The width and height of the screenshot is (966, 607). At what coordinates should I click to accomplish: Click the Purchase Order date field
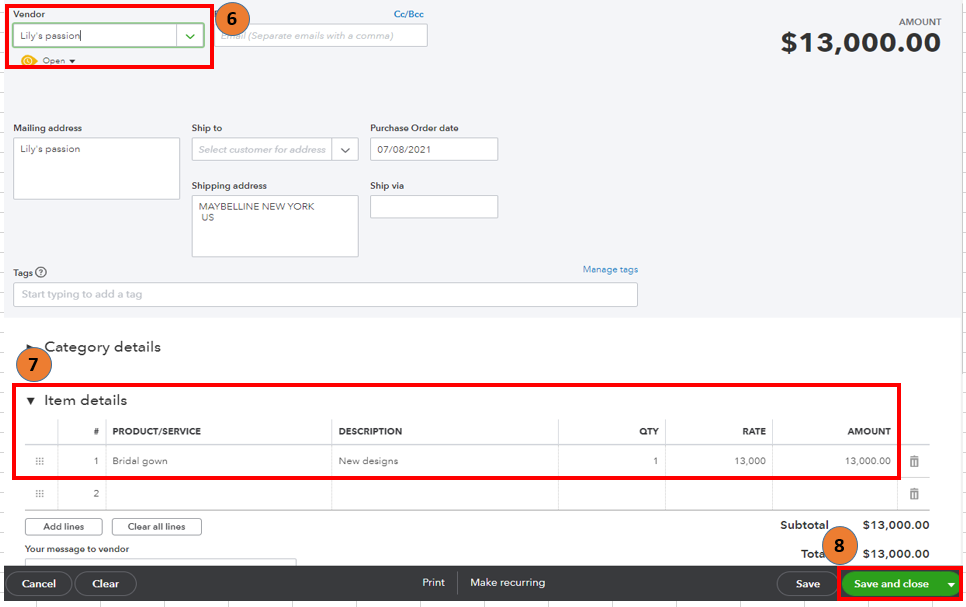pos(433,149)
